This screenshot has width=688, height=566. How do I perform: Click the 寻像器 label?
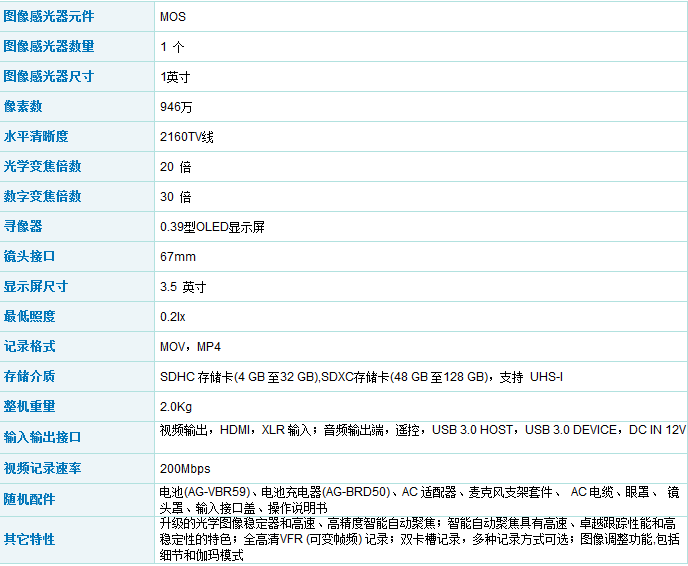(x=23, y=227)
